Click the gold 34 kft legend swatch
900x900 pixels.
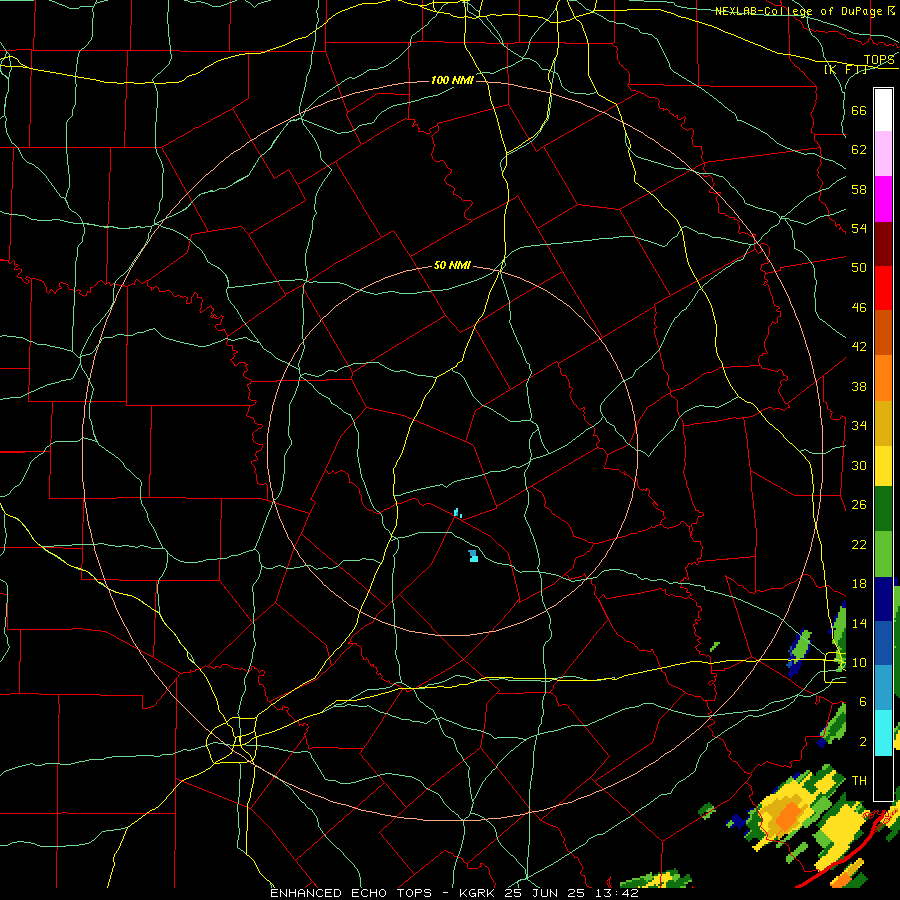(x=883, y=423)
